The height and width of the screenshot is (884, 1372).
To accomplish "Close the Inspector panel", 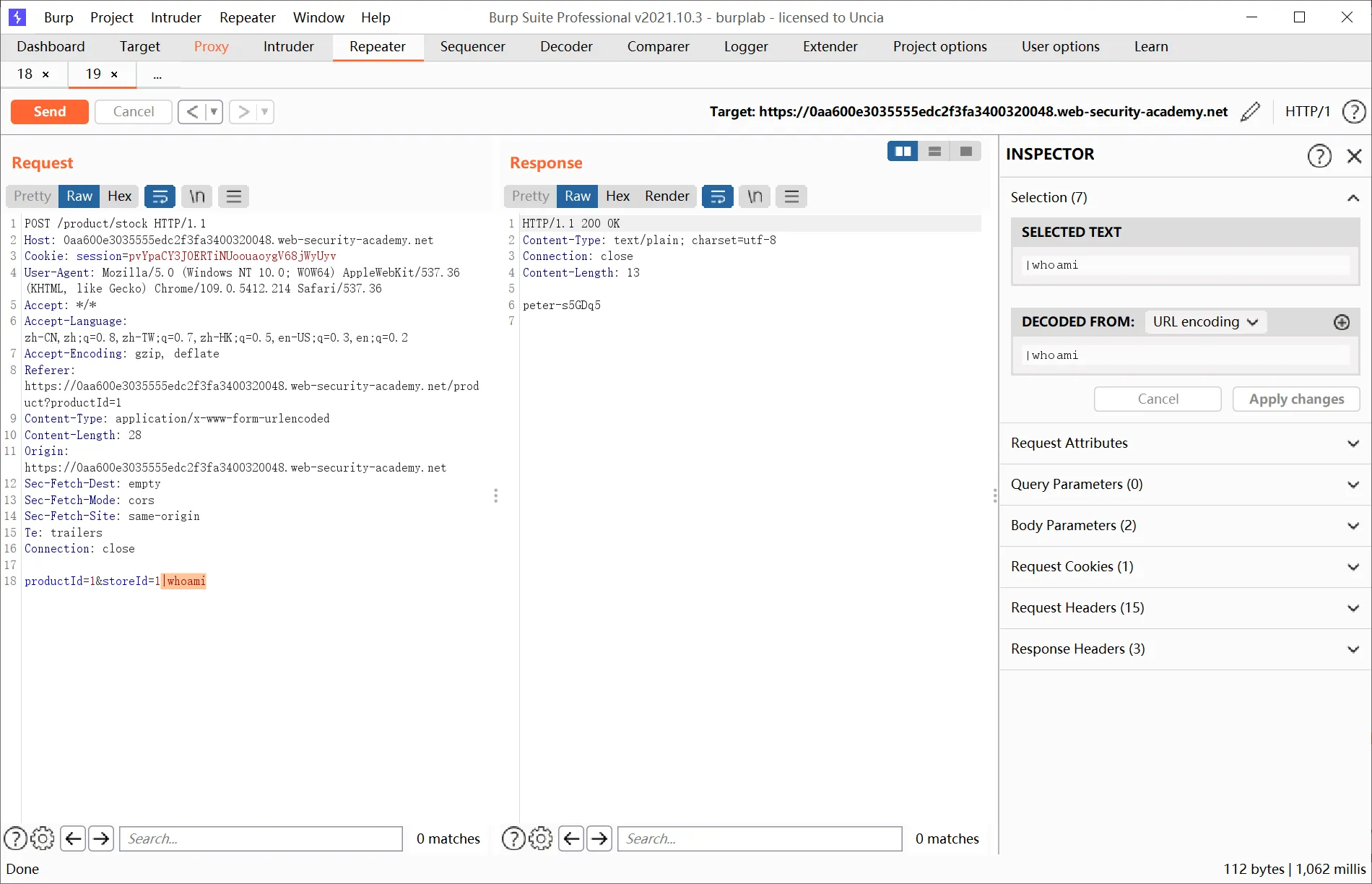I will pos(1354,155).
